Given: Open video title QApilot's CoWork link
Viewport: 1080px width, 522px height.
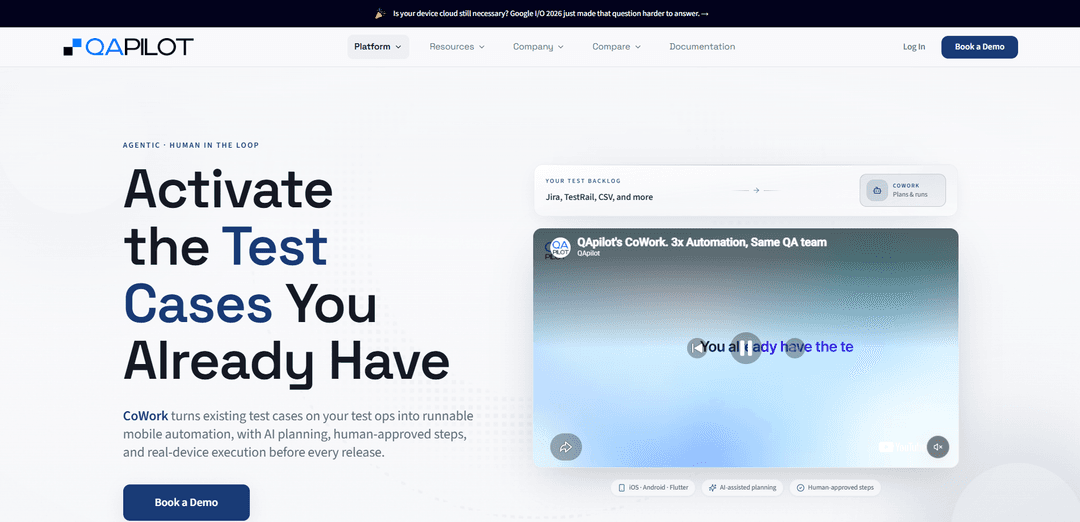Looking at the screenshot, I should tap(701, 242).
